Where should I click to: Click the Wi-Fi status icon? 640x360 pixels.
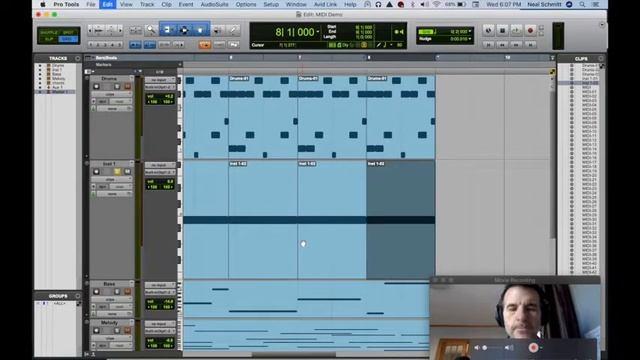point(436,4)
